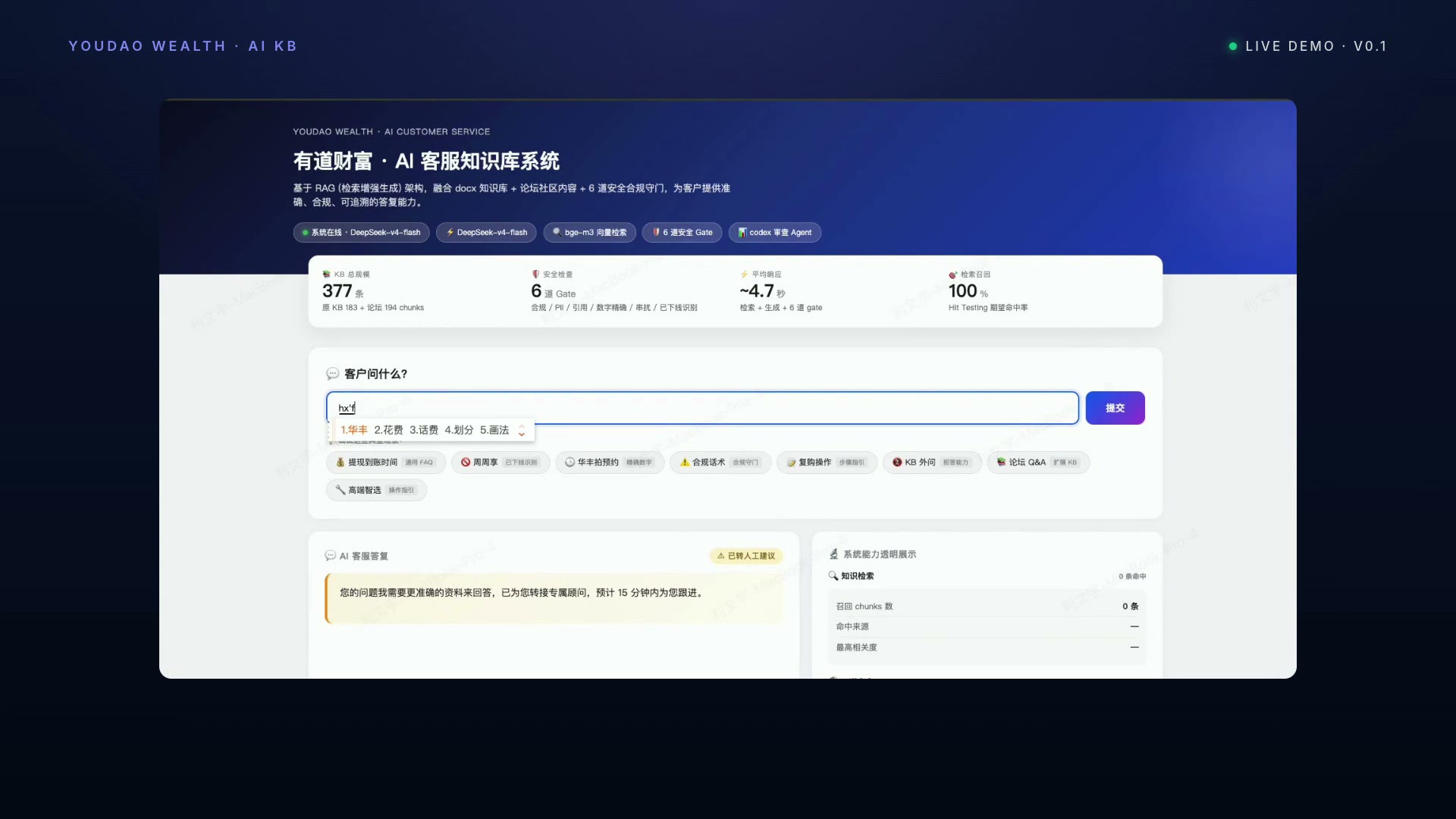Click the 提交 submit button

pos(1115,408)
